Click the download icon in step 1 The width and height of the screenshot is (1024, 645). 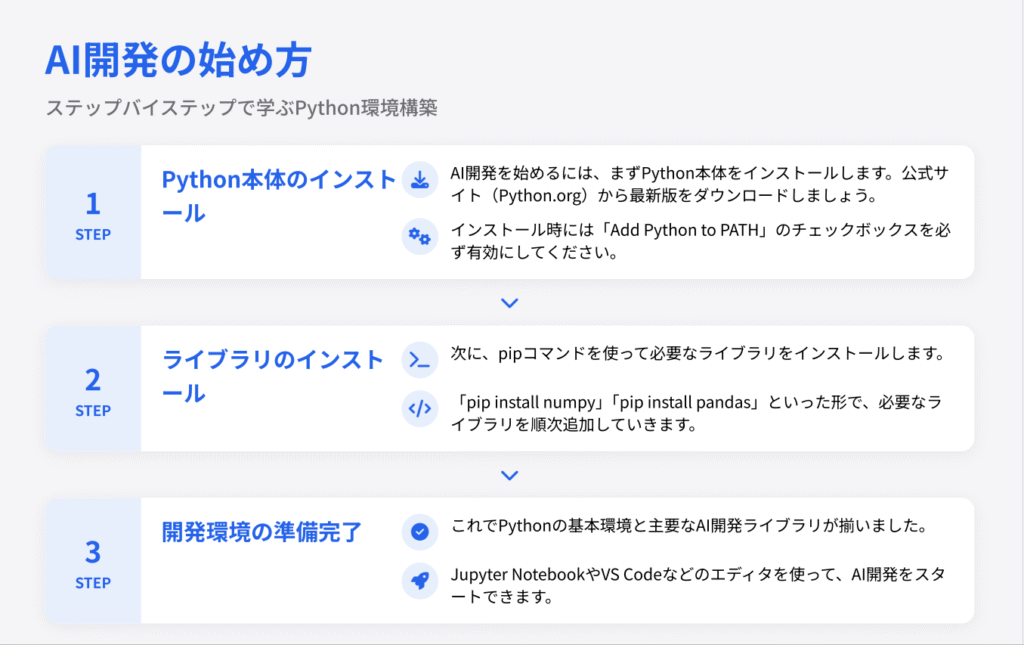(420, 181)
